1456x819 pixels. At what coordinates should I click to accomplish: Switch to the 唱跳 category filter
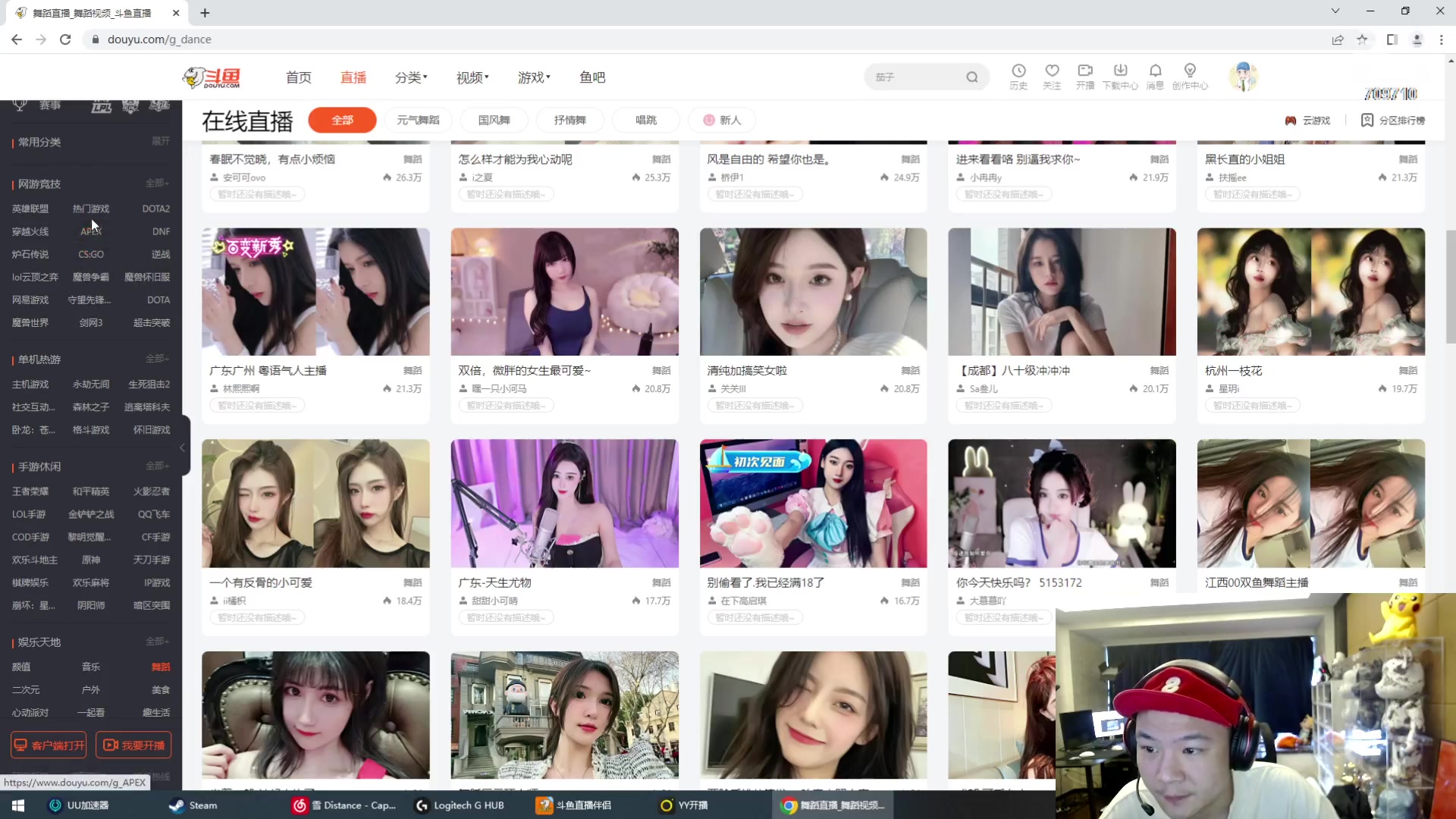[645, 120]
